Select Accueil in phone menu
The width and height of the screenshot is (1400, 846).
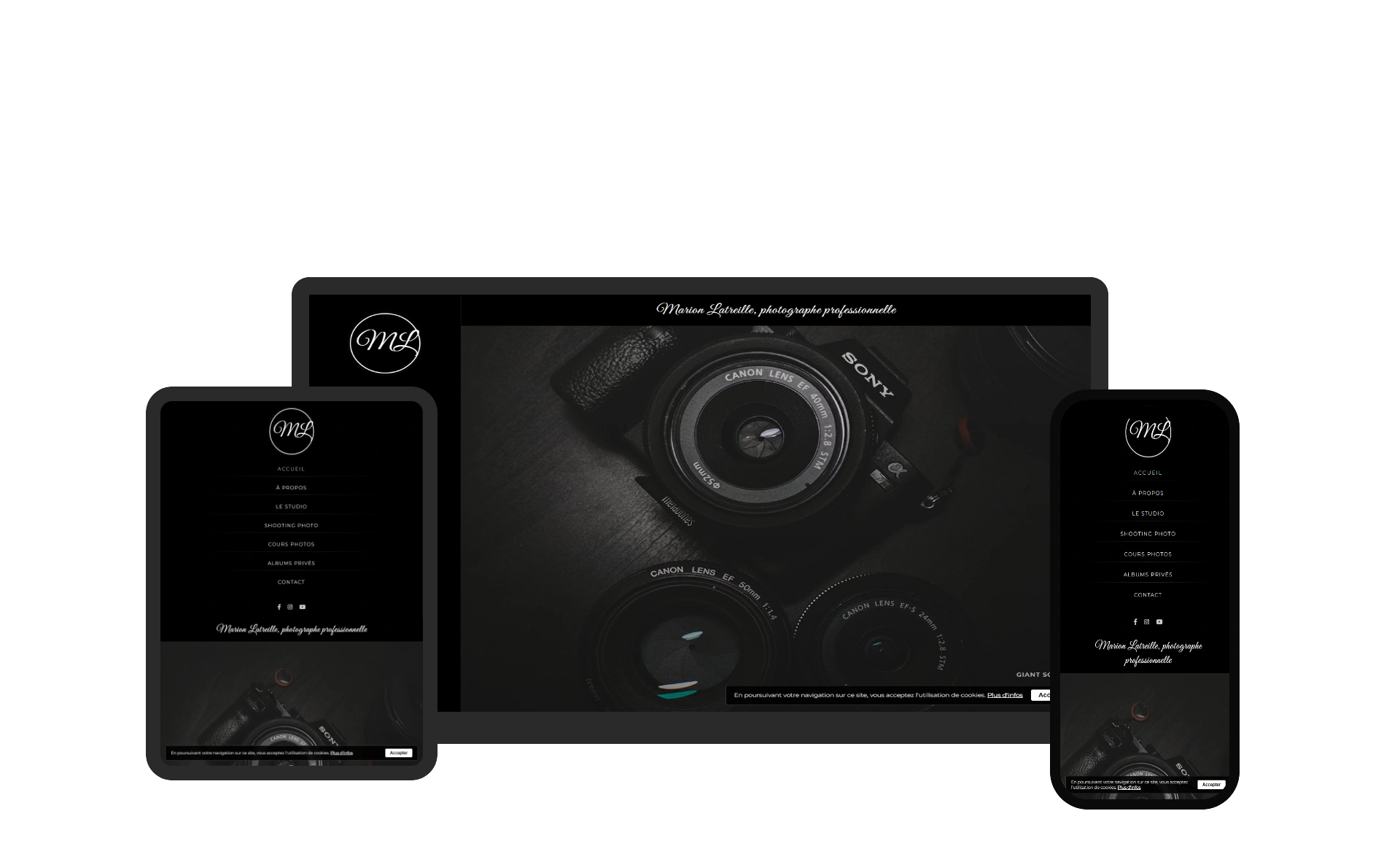1148,473
